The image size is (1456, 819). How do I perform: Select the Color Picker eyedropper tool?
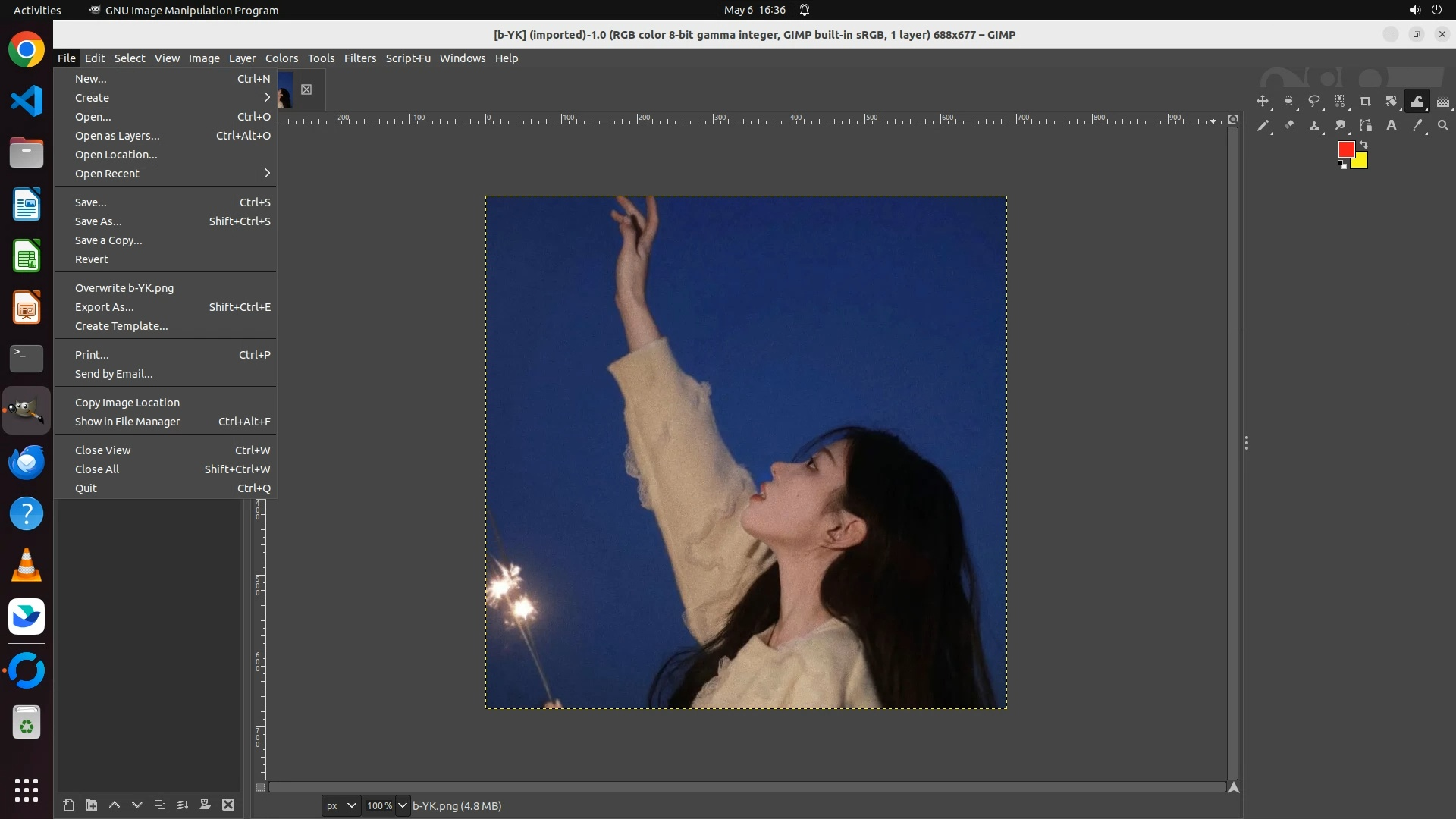click(x=1417, y=126)
